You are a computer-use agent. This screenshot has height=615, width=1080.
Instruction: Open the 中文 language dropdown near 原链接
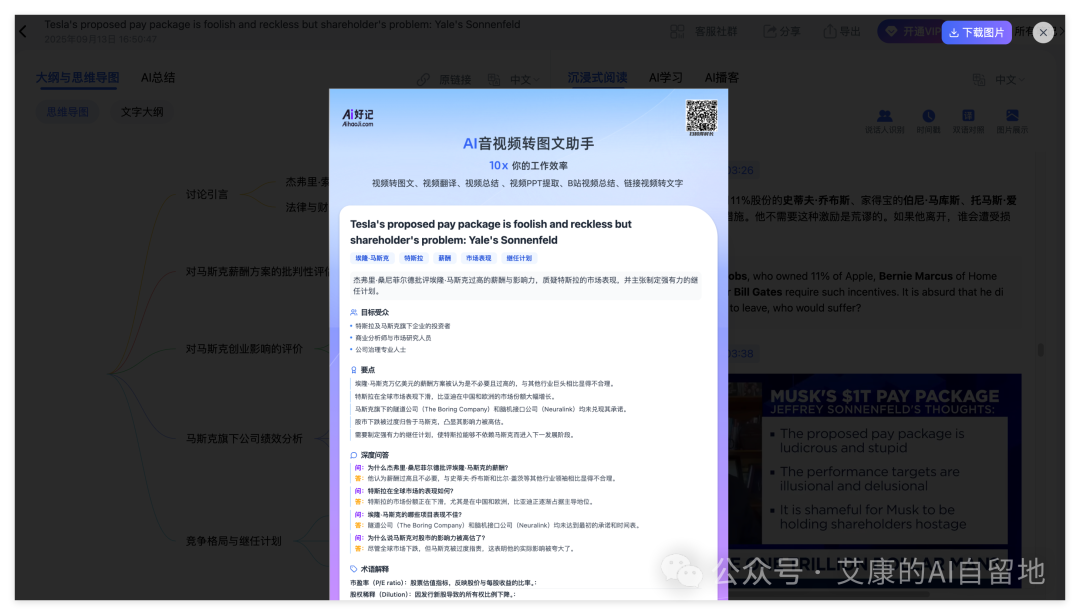[x=523, y=79]
